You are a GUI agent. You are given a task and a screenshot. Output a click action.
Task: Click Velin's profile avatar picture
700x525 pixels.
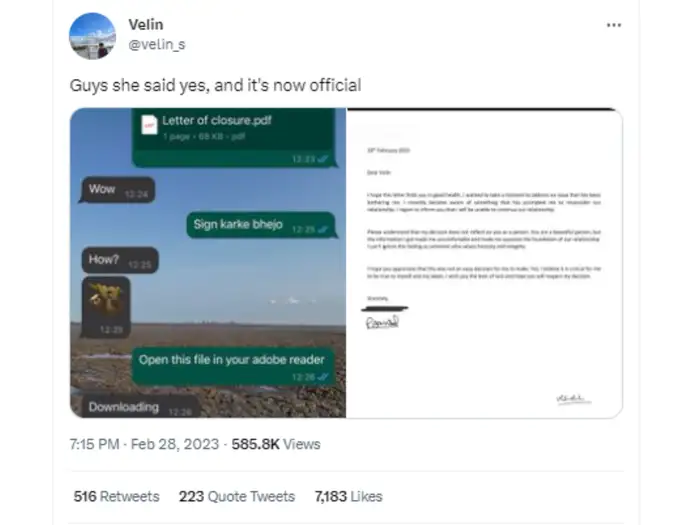pyautogui.click(x=92, y=36)
